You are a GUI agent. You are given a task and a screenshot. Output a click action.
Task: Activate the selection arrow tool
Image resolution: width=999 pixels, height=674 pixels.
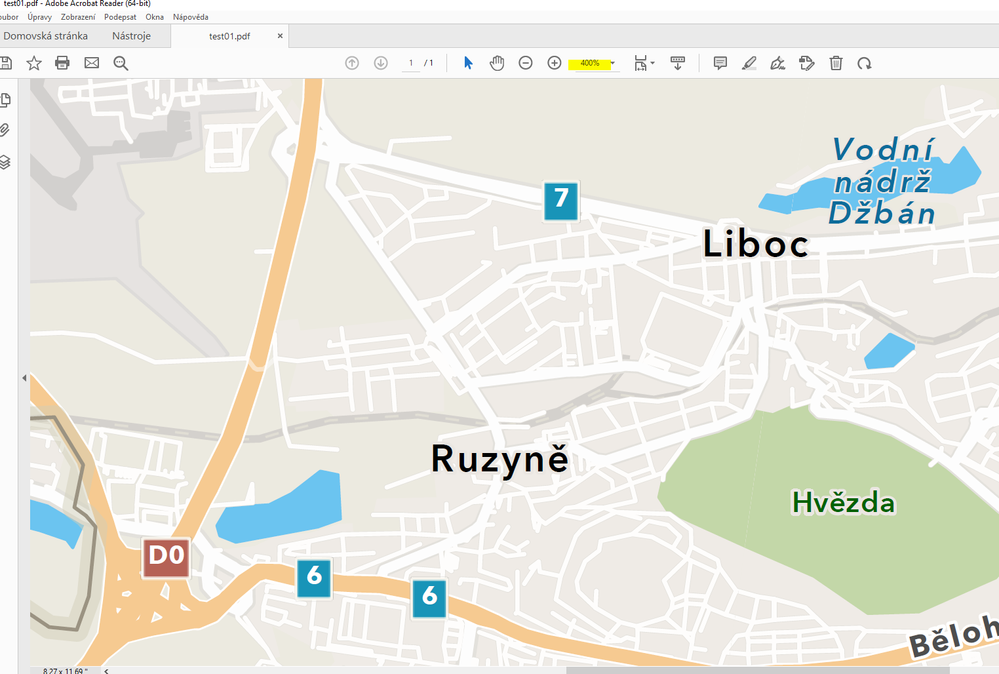(x=468, y=63)
